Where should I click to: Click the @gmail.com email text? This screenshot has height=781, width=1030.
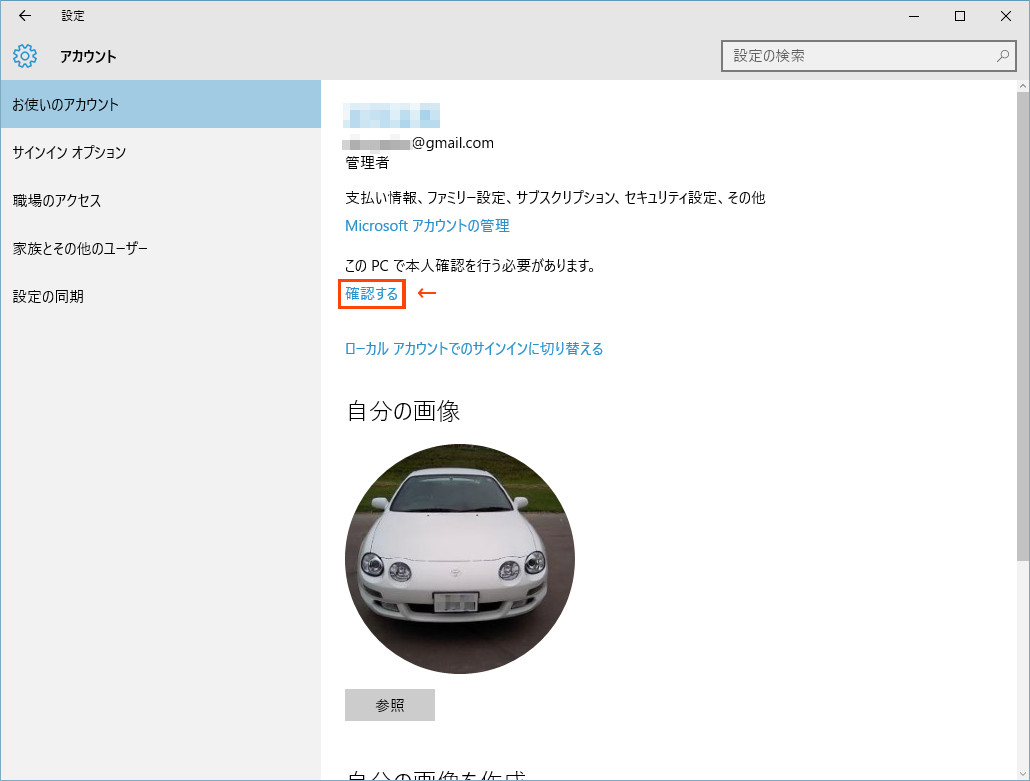(453, 143)
